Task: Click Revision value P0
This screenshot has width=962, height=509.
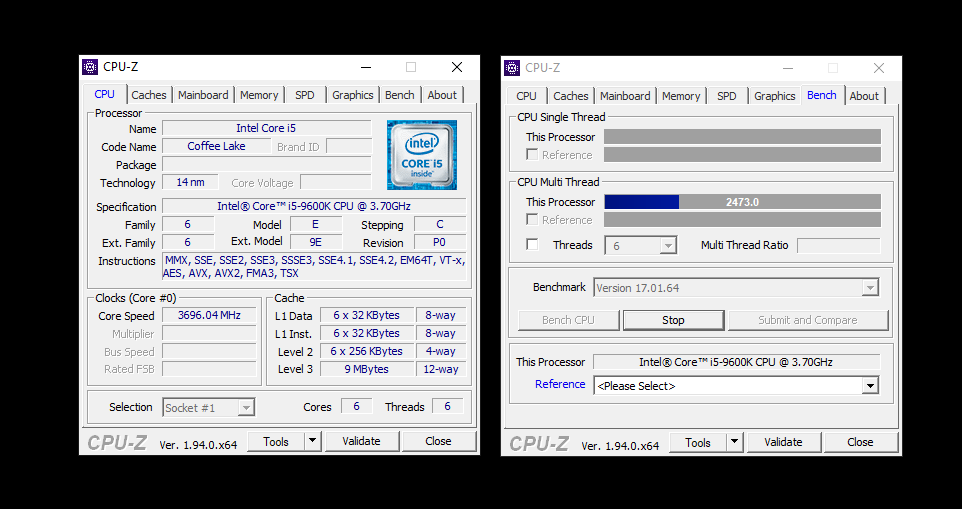Action: coord(440,242)
